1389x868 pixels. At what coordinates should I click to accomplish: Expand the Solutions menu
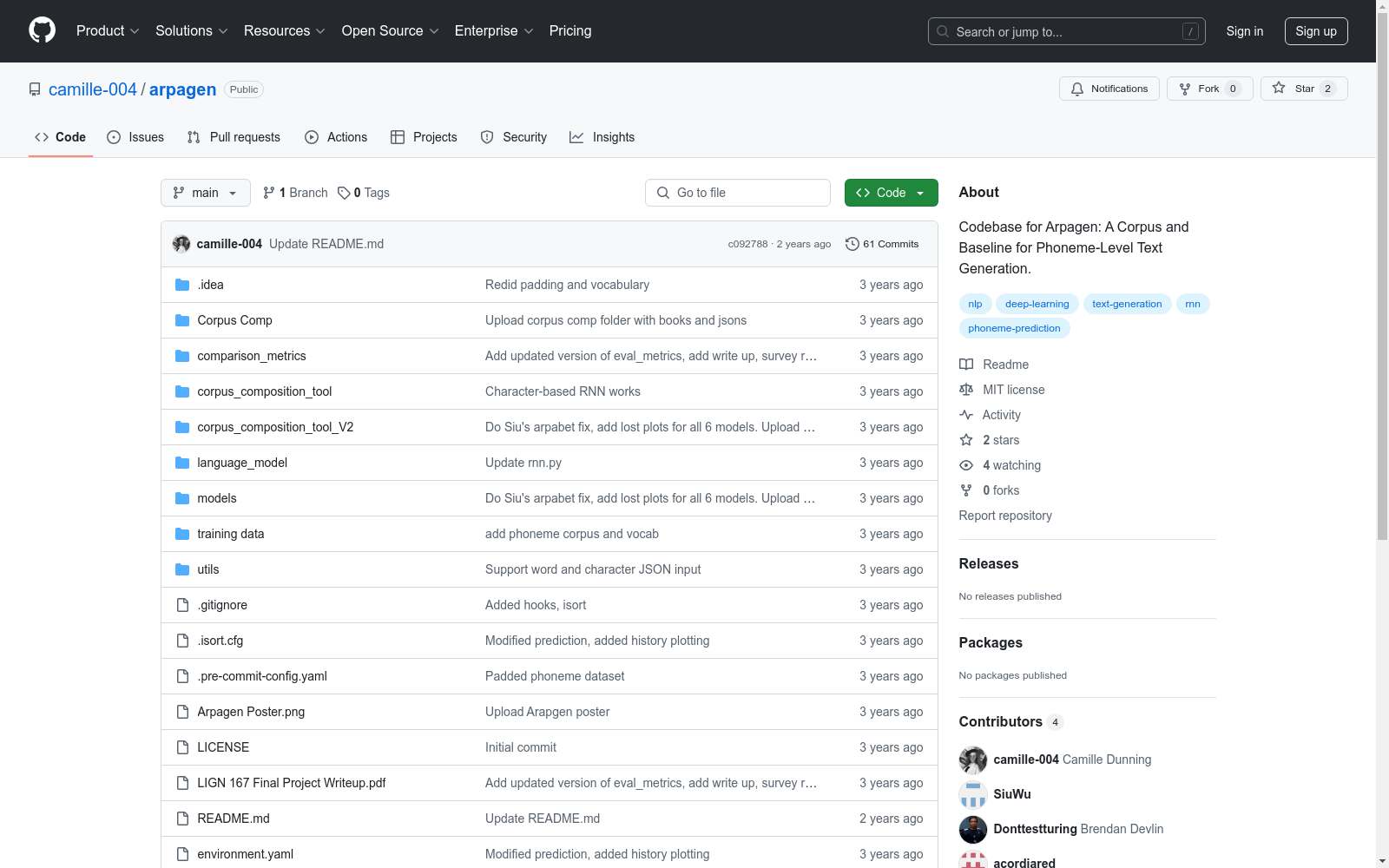192,31
